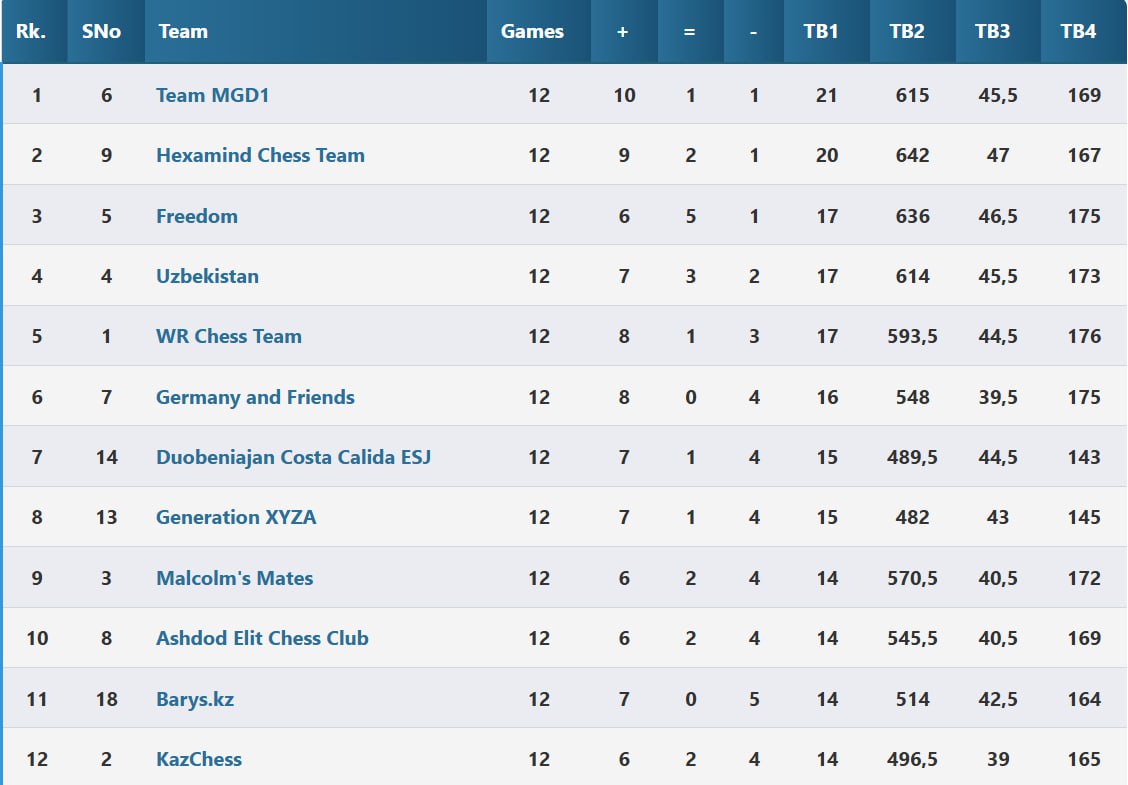Click the Rk. column header
This screenshot has height=785, width=1128.
tap(31, 32)
